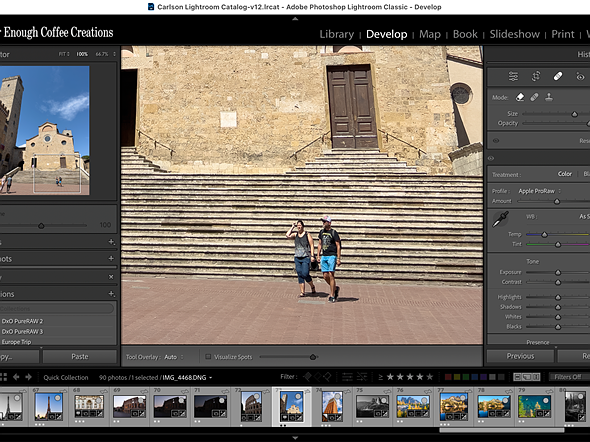Select filmstrip thumbnail number 76
Screen dimensions: 590x442
coord(413,407)
